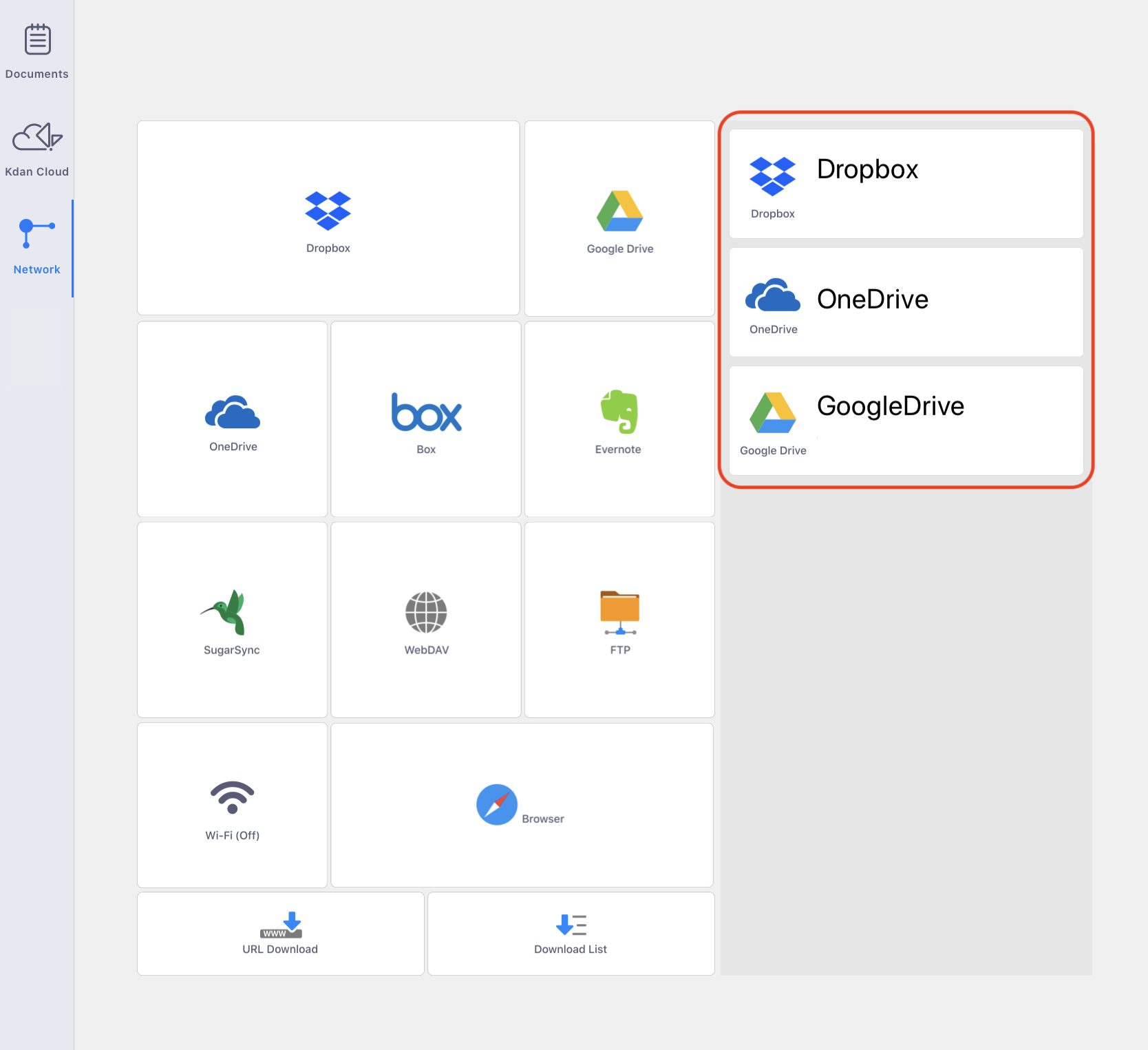Select the GoogleDrive entry in the right panel
Screen dimensions: 1148x1050
pyautogui.click(x=906, y=421)
